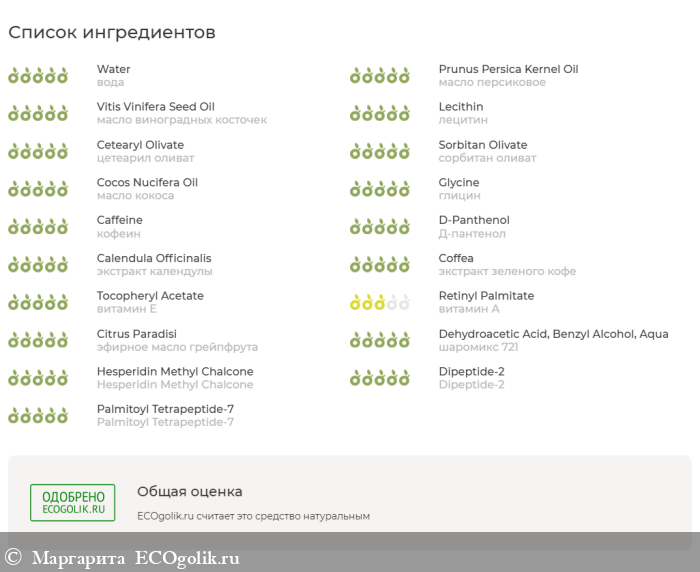Click the yellow rating icons for Retinyl Palmitate
Screen dimensions: 700x572
(380, 302)
